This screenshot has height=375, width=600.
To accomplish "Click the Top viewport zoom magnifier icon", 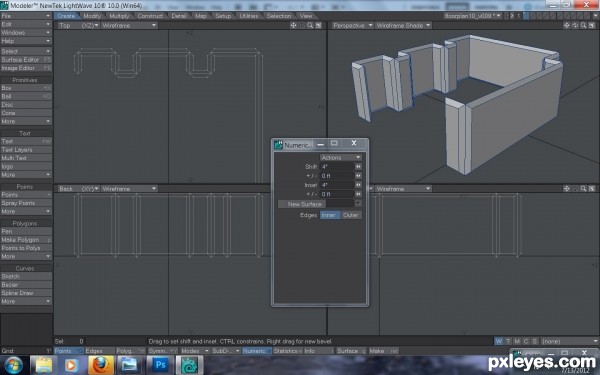I will click(x=310, y=25).
